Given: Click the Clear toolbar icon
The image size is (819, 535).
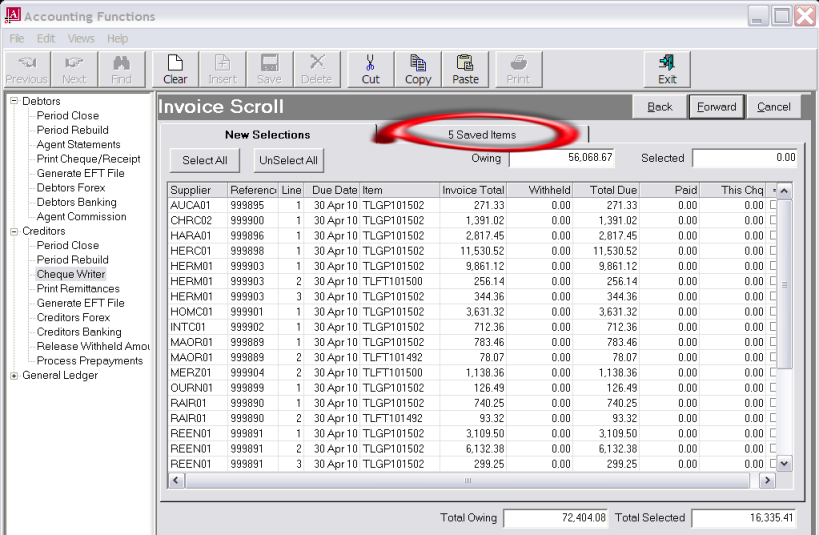Looking at the screenshot, I should [175, 69].
